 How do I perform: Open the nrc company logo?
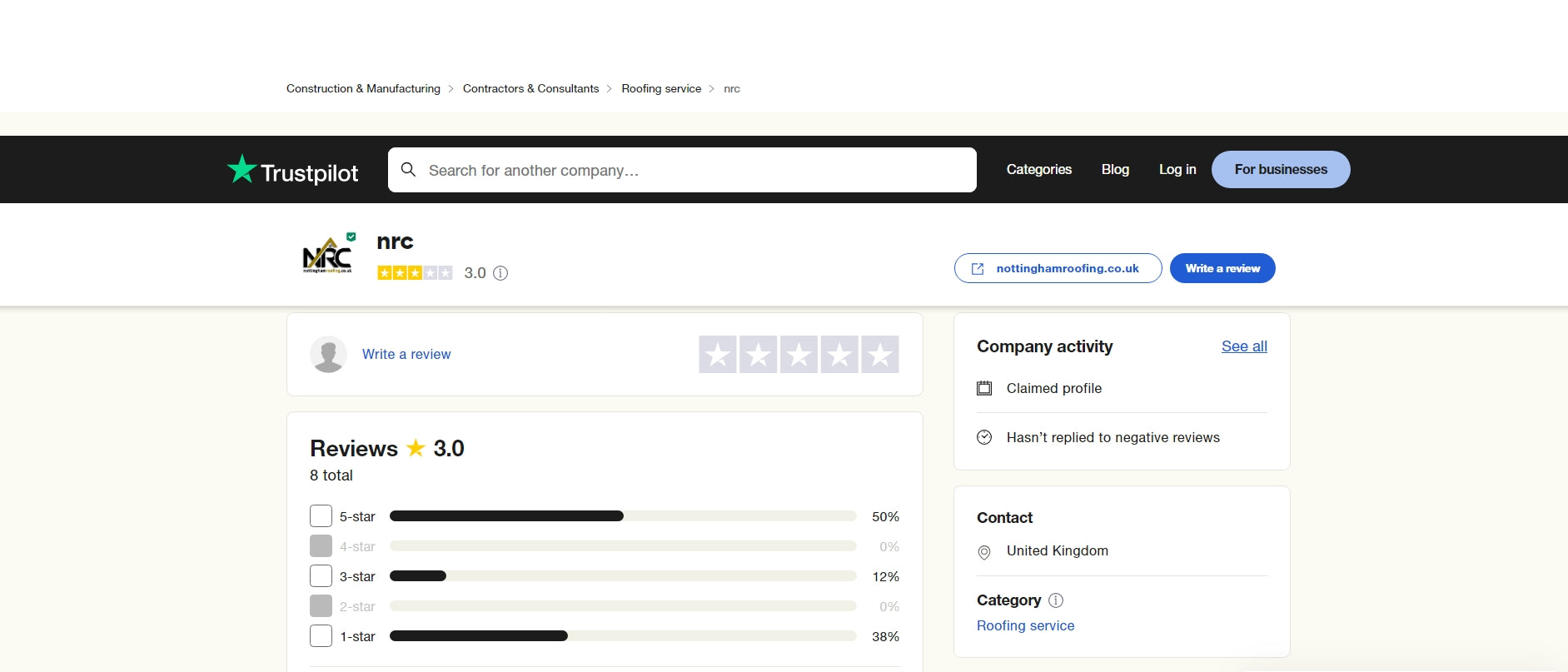coord(327,256)
